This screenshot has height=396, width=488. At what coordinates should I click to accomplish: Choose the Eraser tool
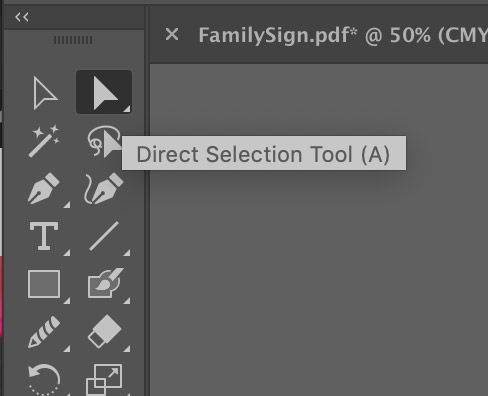point(105,331)
